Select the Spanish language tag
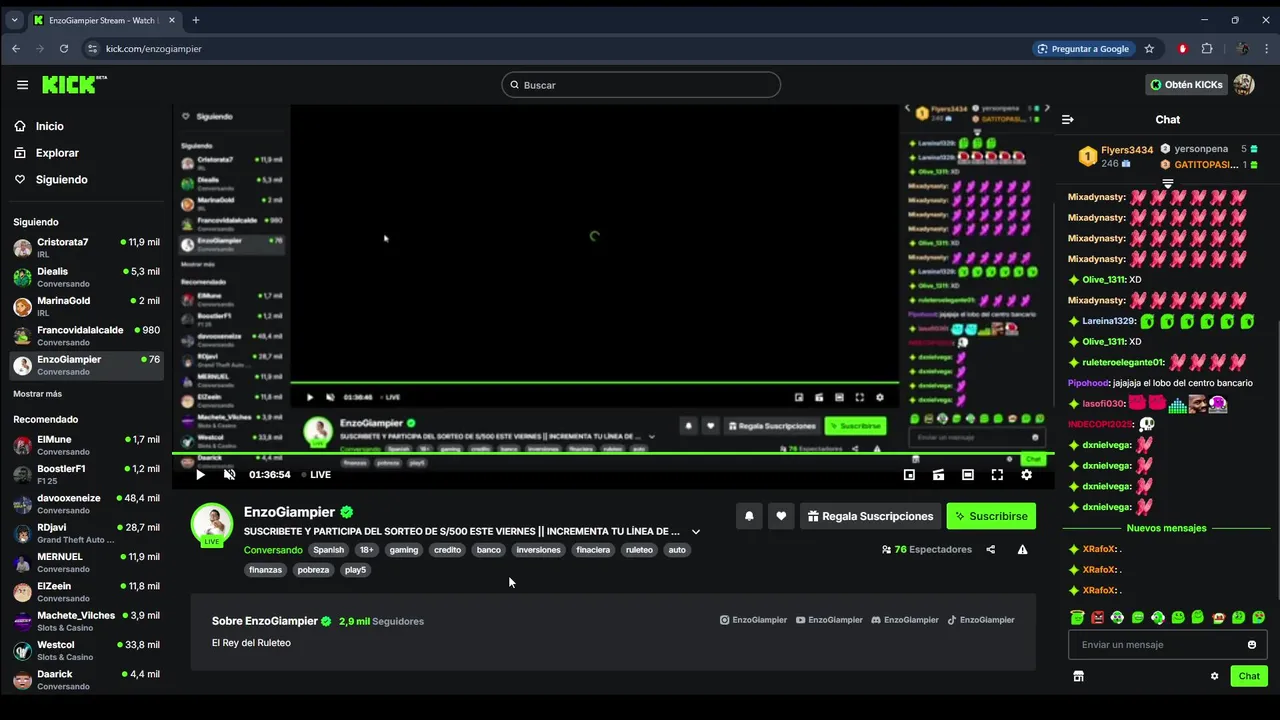1280x720 pixels. [x=328, y=550]
